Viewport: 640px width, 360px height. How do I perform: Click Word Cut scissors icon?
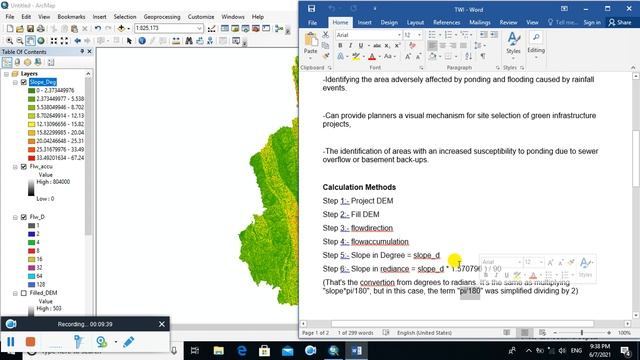[325, 35]
